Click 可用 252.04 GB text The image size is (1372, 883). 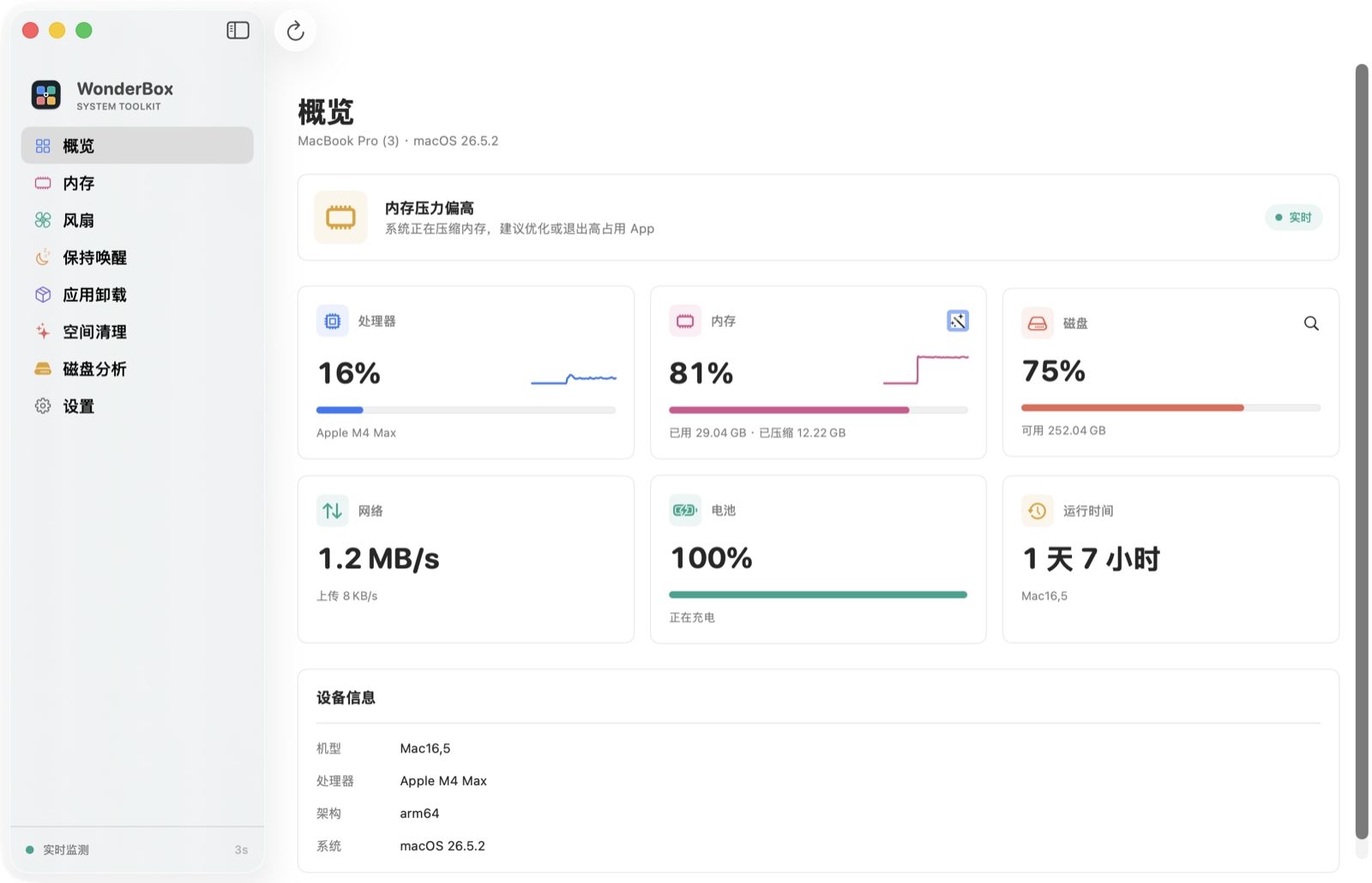coord(1063,430)
